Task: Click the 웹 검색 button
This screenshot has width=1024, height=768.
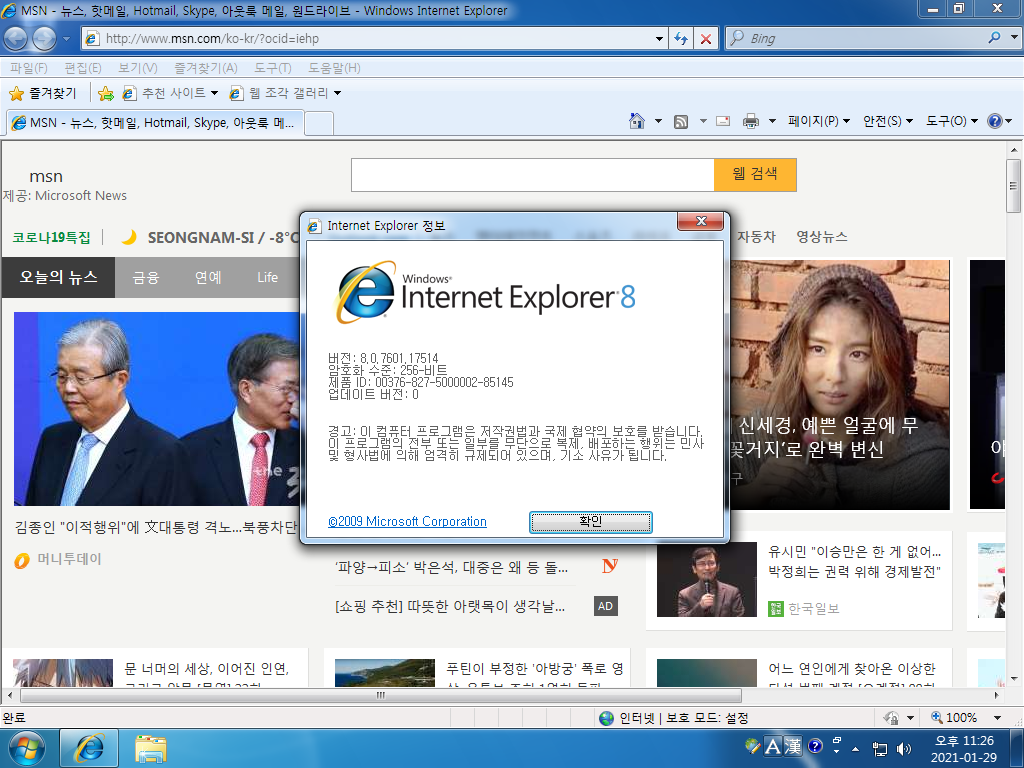Action: tap(755, 174)
